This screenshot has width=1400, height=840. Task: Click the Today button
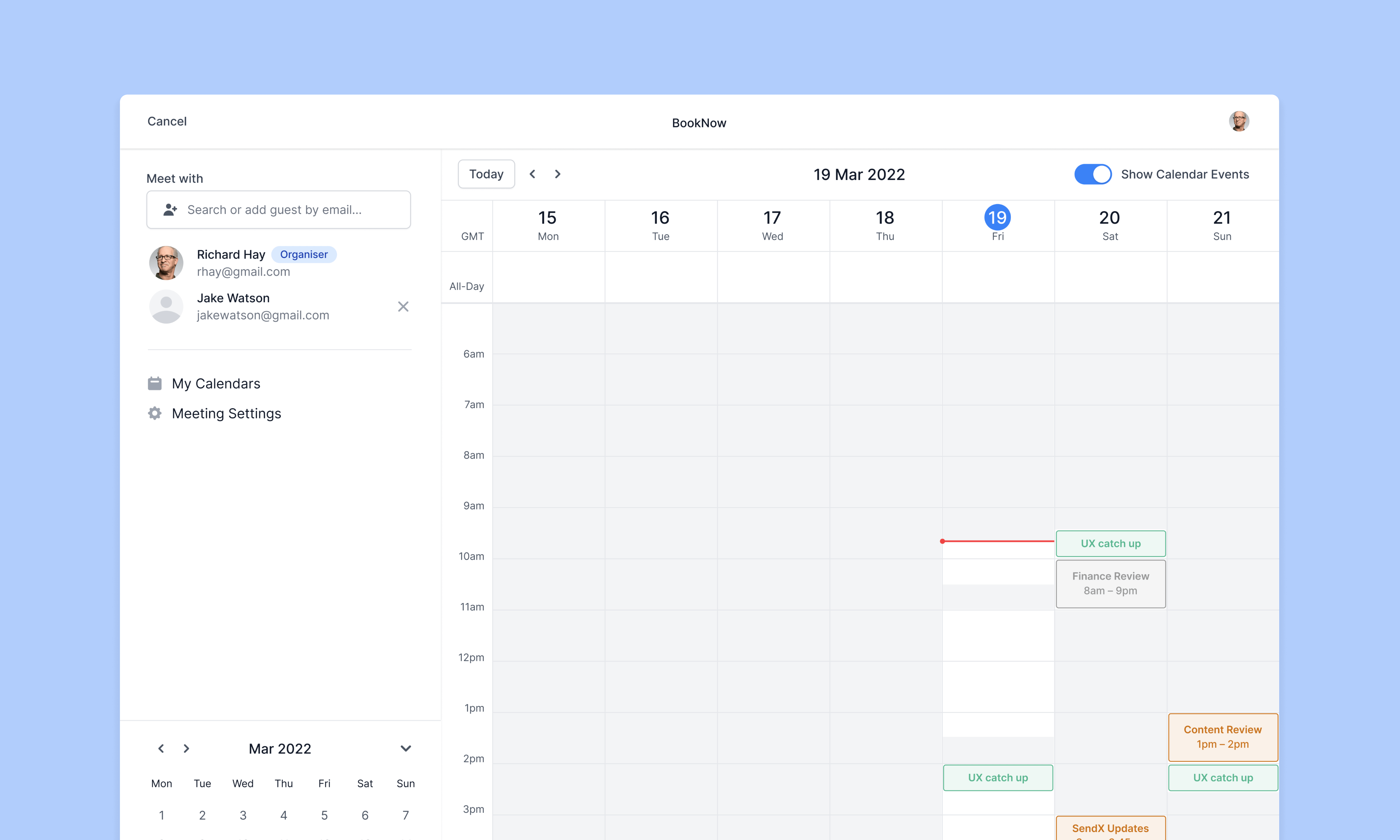(x=486, y=174)
